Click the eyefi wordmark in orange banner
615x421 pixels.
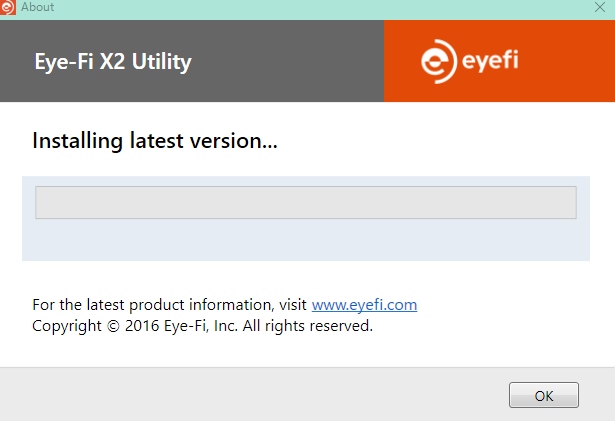tap(490, 62)
